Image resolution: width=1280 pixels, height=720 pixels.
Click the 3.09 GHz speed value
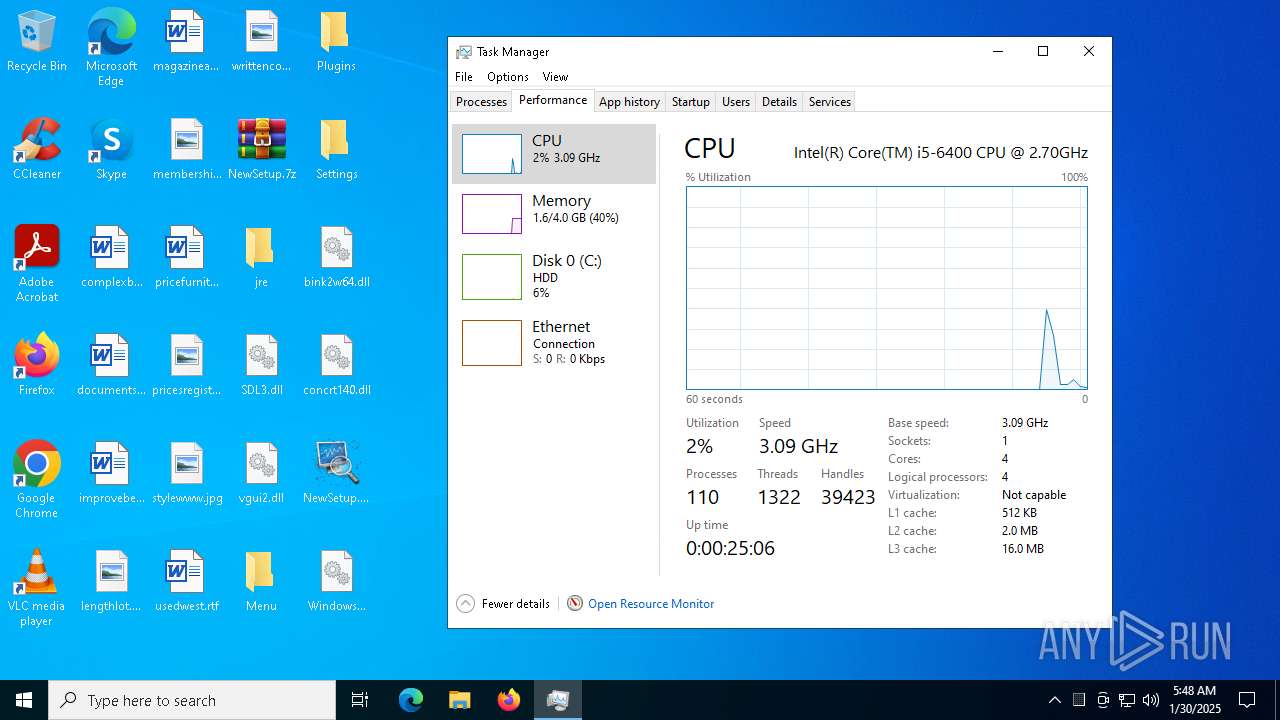point(798,446)
